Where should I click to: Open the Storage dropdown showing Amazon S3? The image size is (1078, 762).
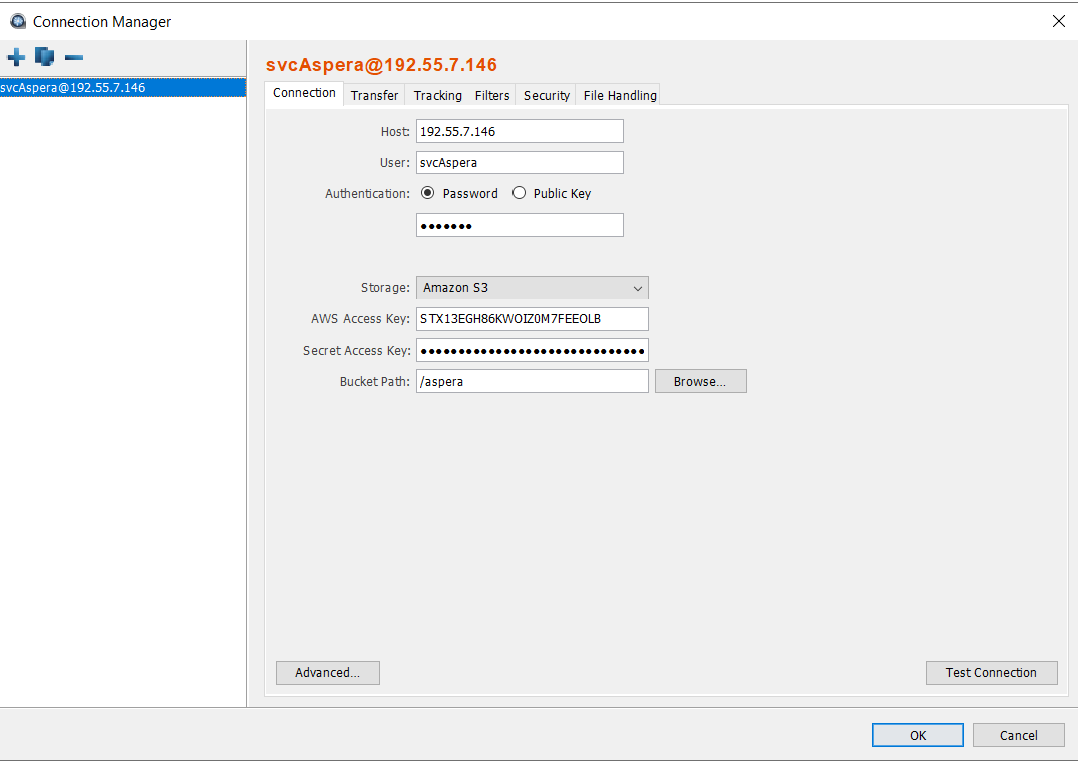[532, 288]
